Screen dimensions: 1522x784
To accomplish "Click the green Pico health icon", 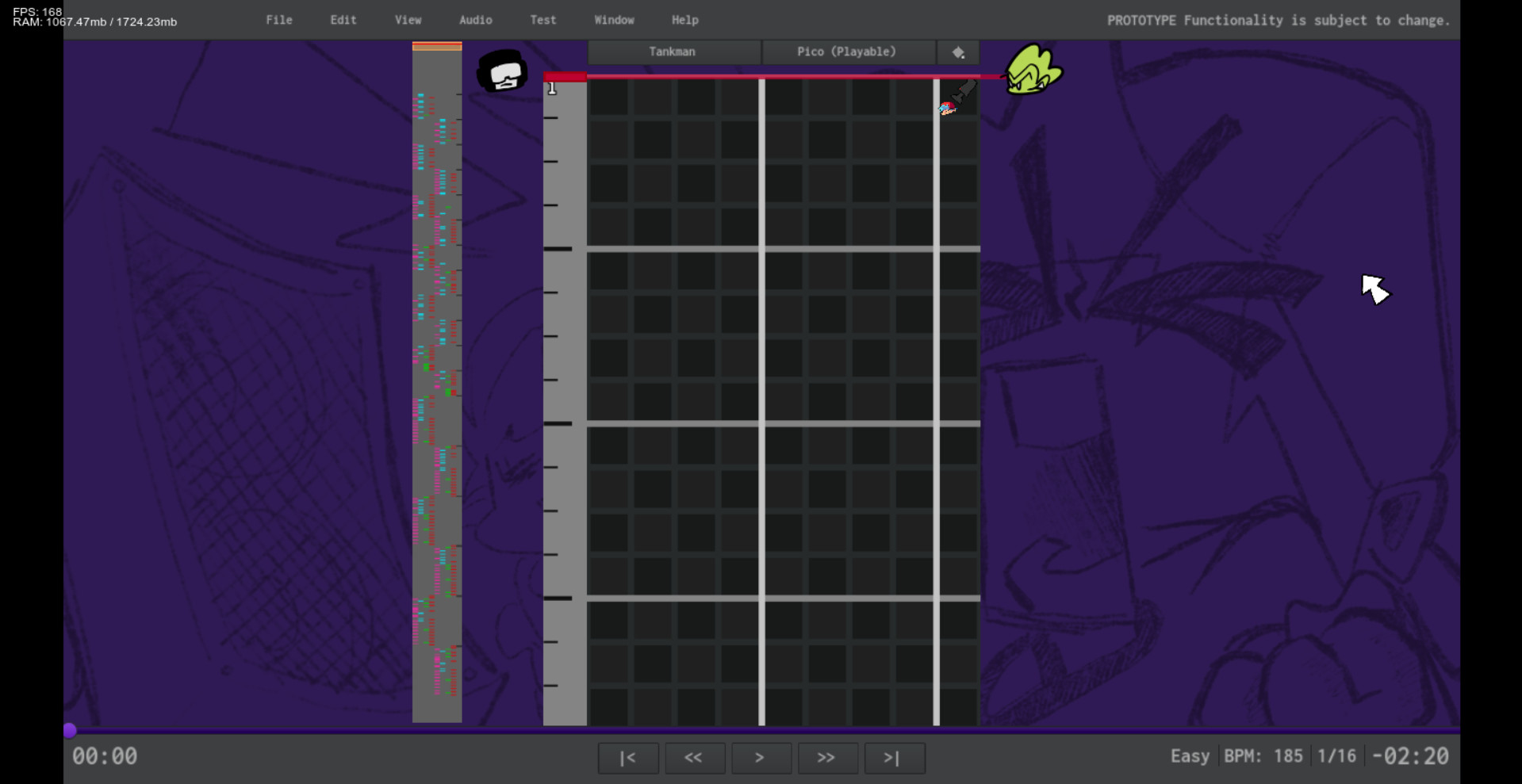I will pyautogui.click(x=1034, y=71).
